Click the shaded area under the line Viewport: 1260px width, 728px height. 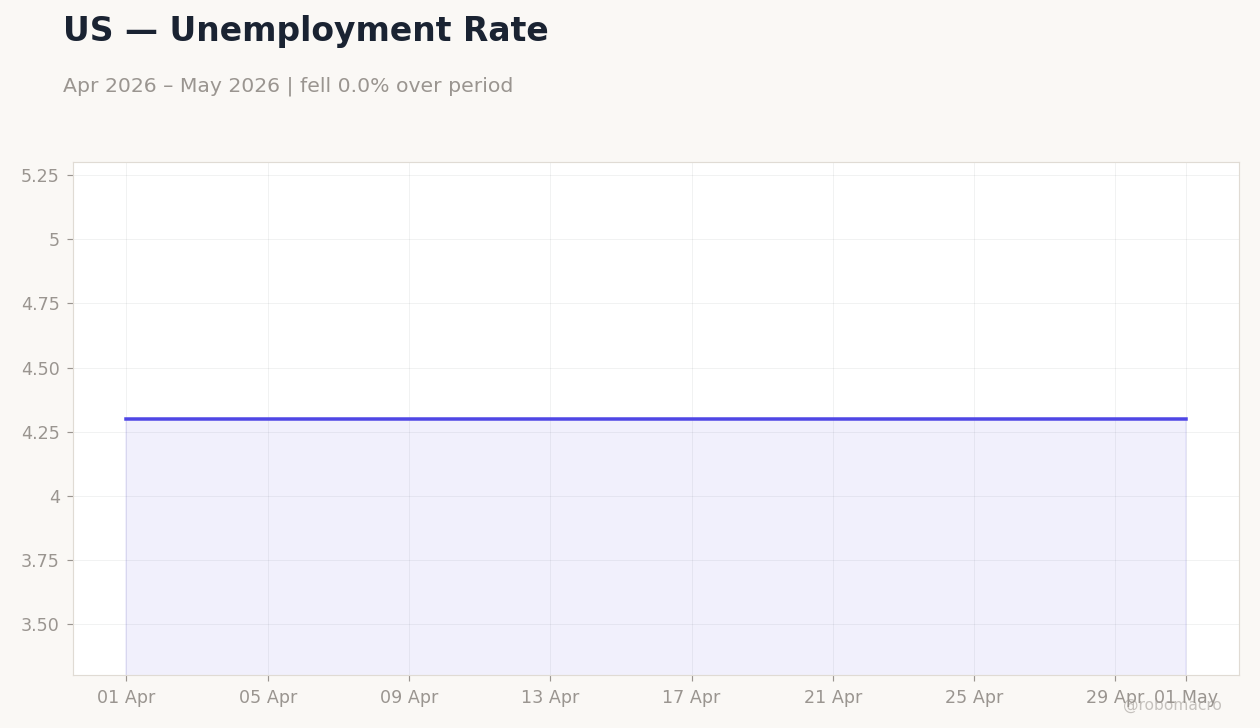(x=656, y=548)
